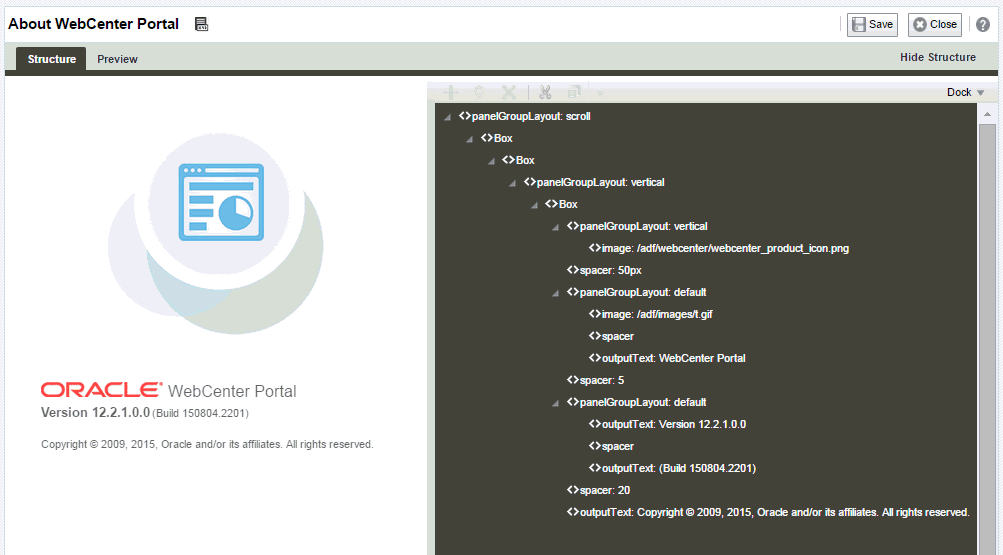1003x555 pixels.
Task: Collapse the third Box node
Action: point(534,205)
